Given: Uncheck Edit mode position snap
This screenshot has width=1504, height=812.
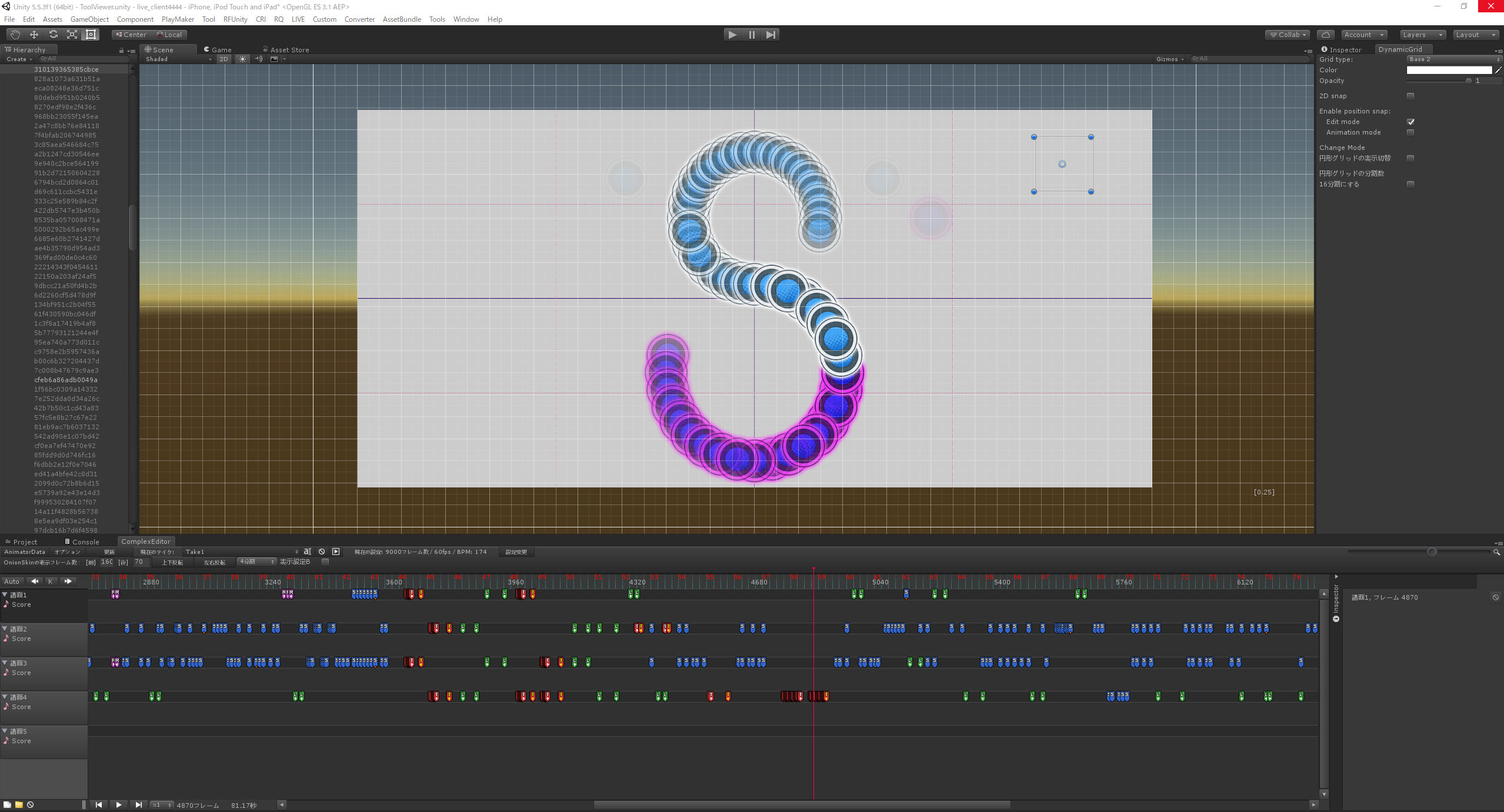Looking at the screenshot, I should click(x=1410, y=122).
